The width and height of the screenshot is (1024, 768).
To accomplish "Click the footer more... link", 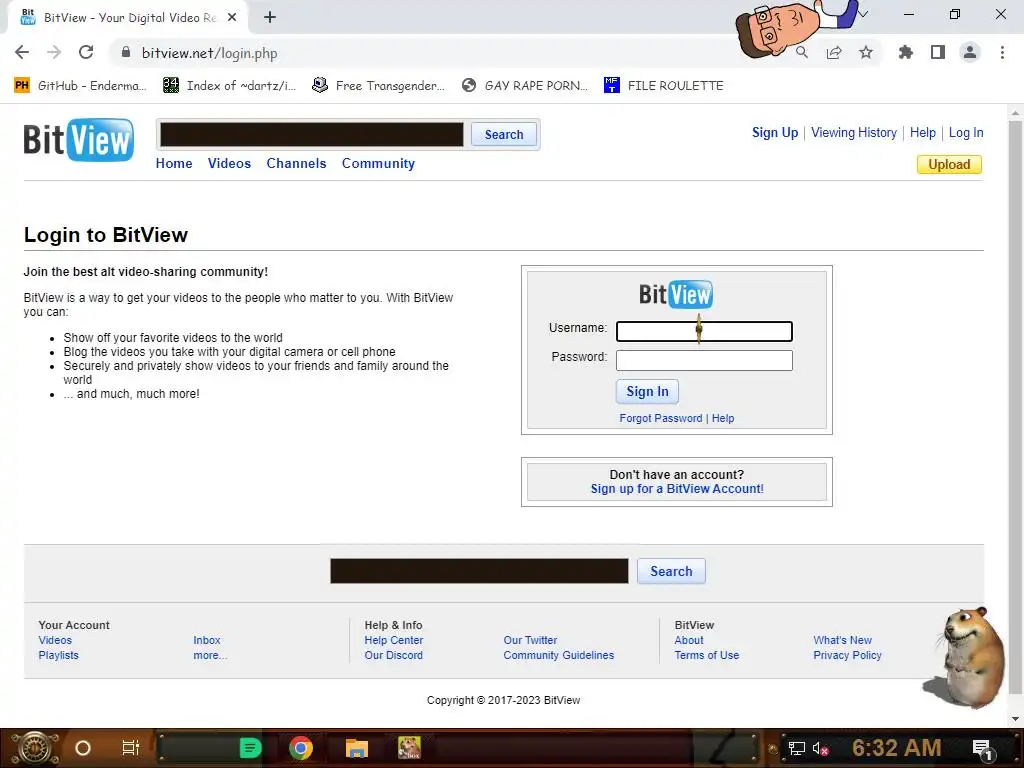I will tap(210, 655).
